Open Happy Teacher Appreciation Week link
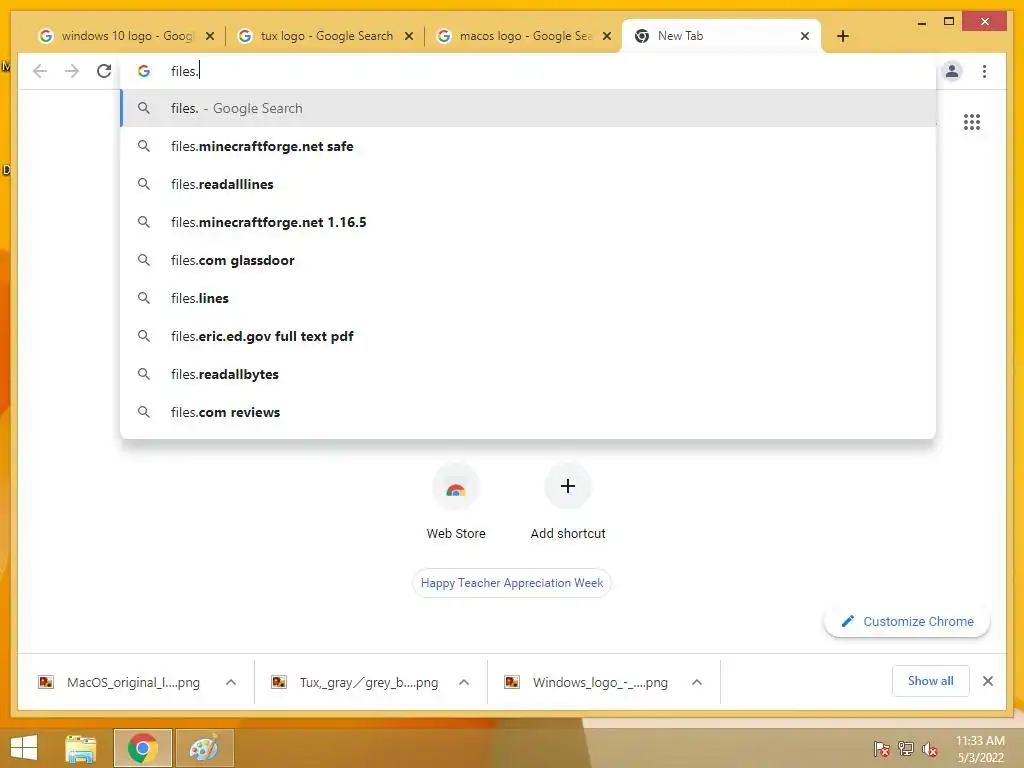The height and width of the screenshot is (768, 1024). point(511,583)
